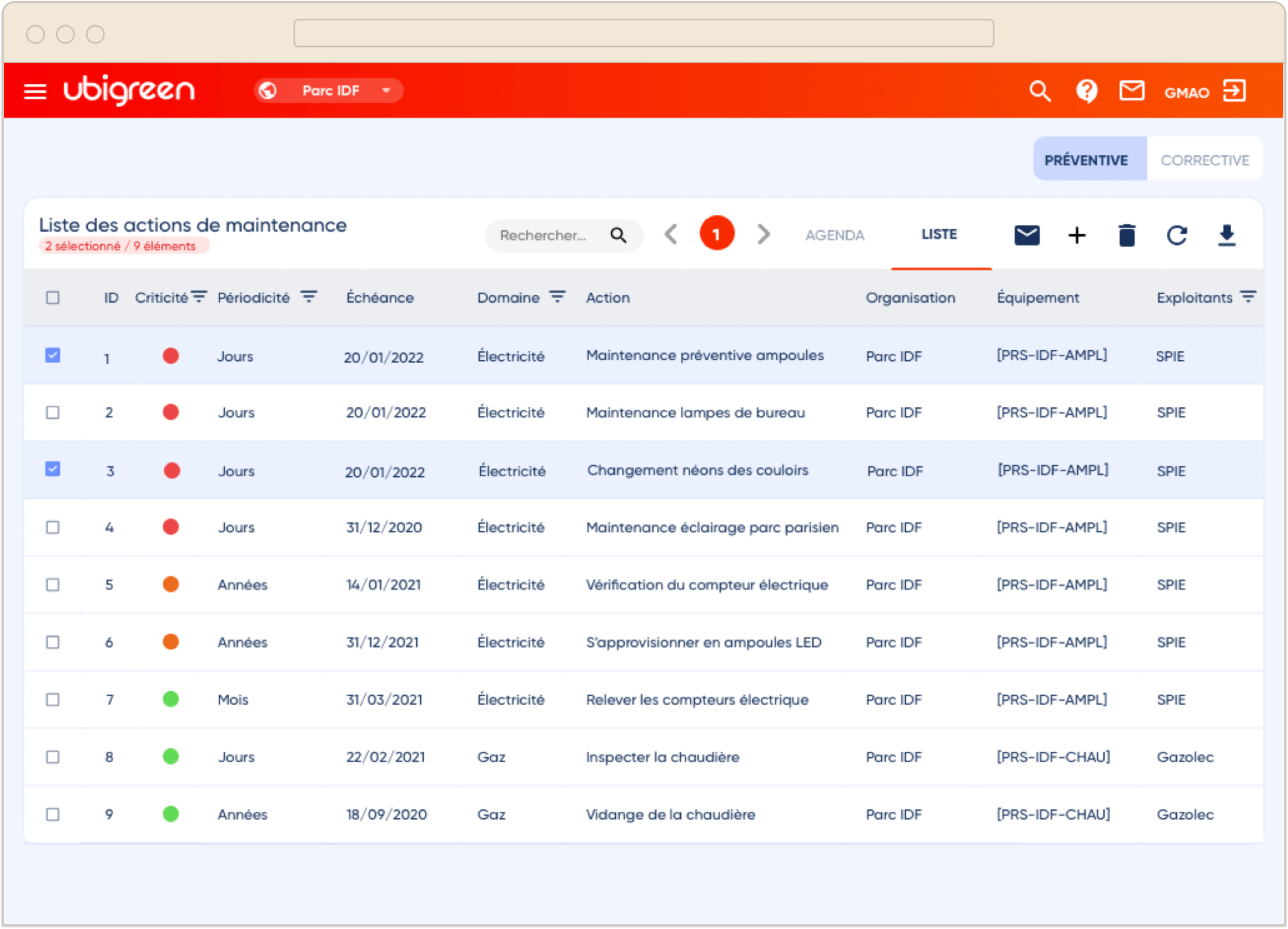Open the Domaine column filter

point(557,297)
